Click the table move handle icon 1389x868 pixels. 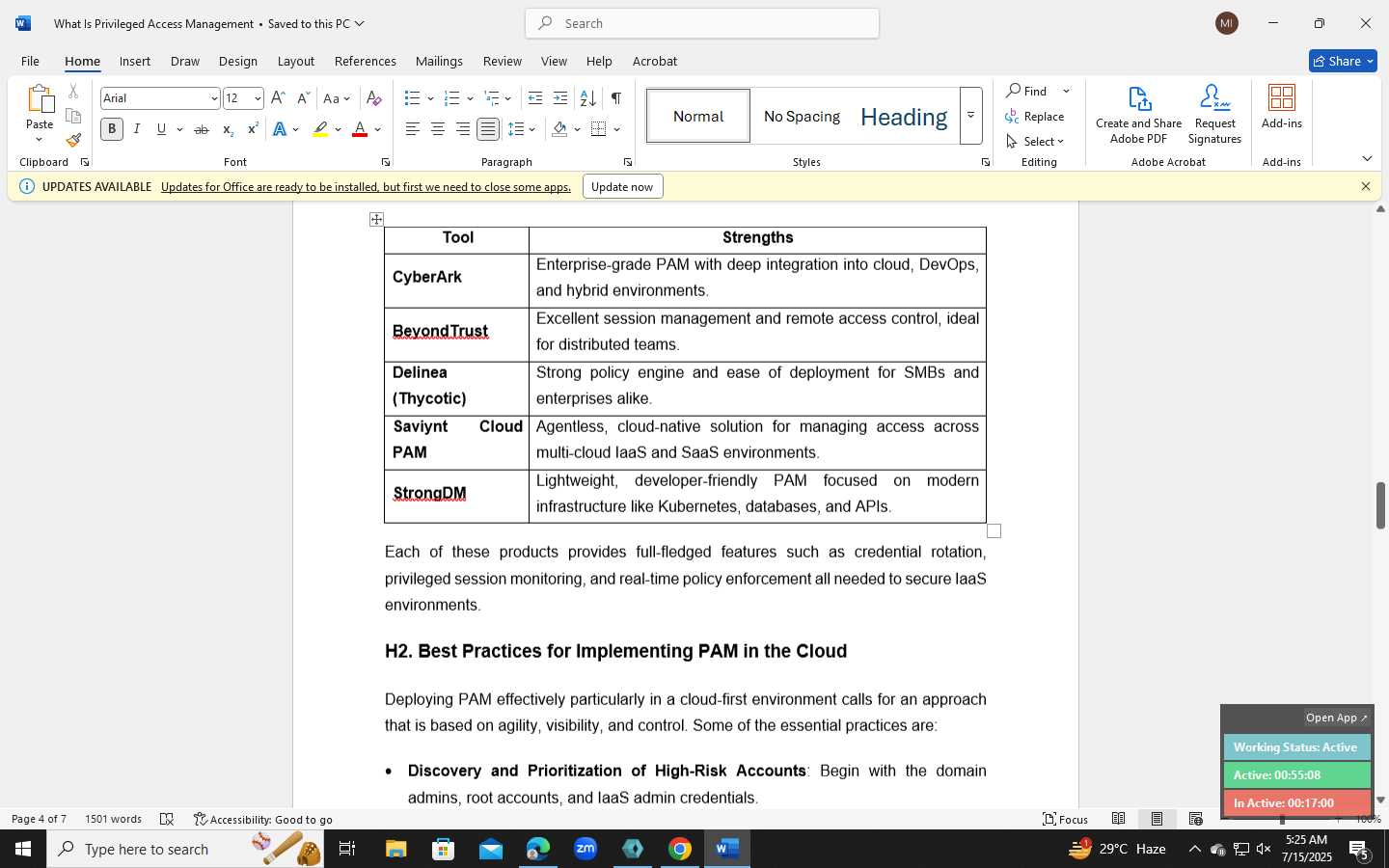(x=376, y=219)
